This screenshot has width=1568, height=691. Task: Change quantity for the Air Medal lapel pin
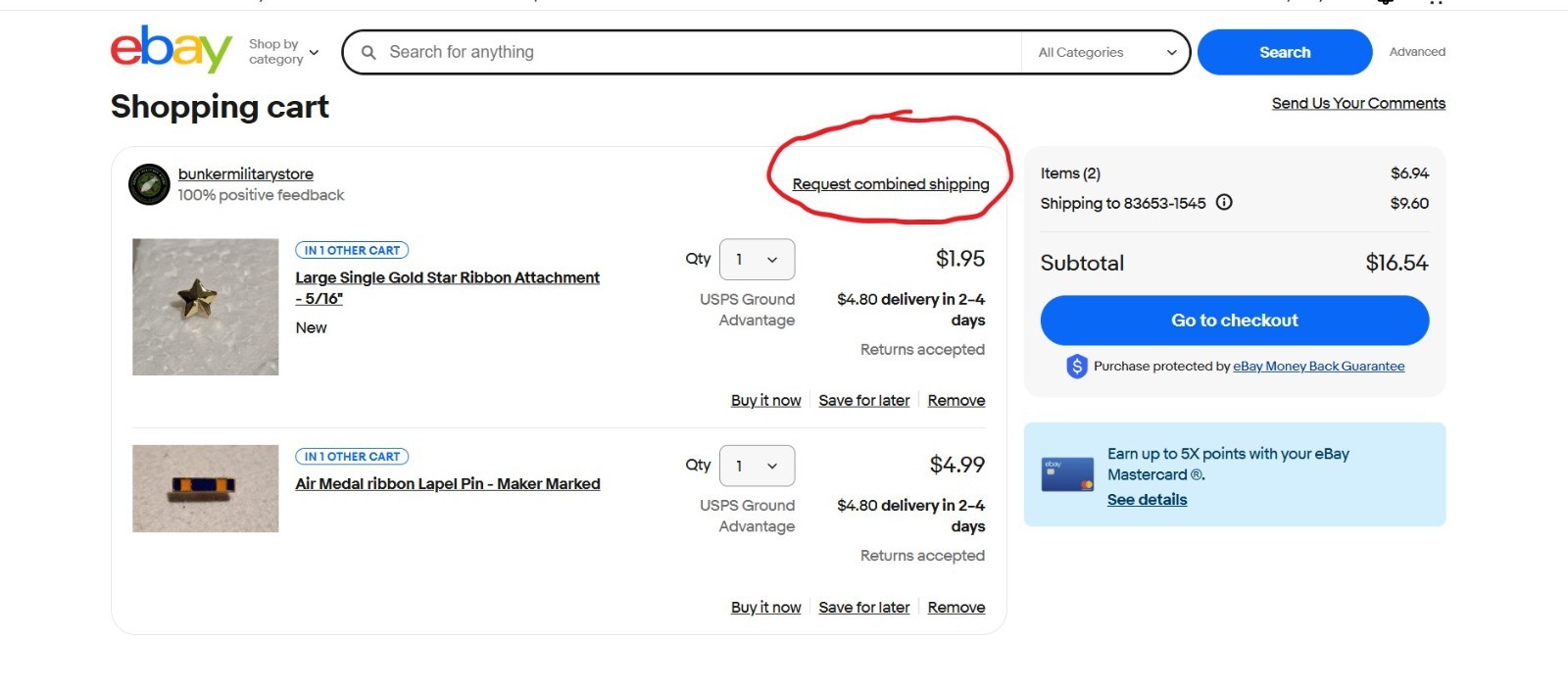pyautogui.click(x=757, y=466)
